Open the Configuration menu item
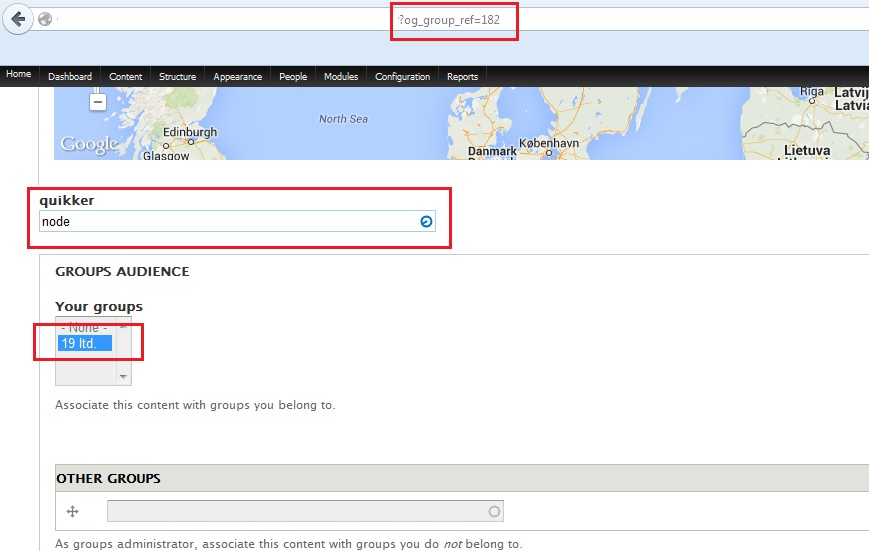Viewport: 869px width, 551px height. [402, 77]
